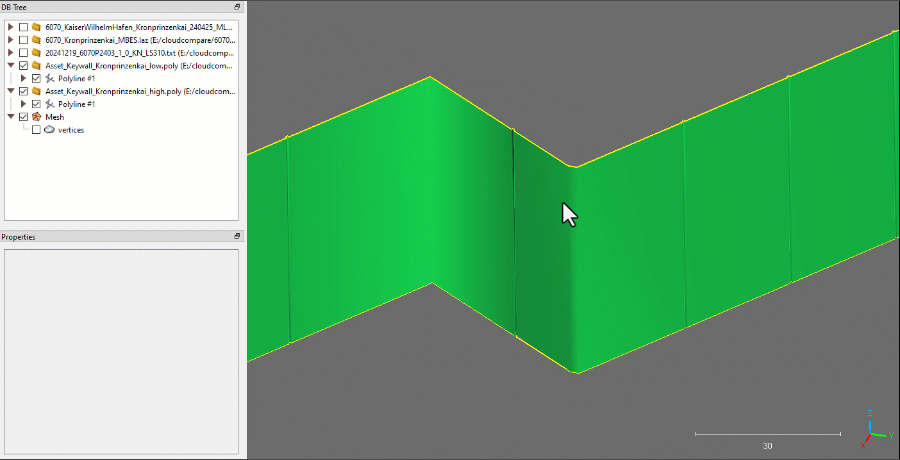The image size is (900, 460).
Task: Uncheck Asset_Keywall_Kronprinzenkai_low.poly visibility checkbox
Action: [x=24, y=65]
